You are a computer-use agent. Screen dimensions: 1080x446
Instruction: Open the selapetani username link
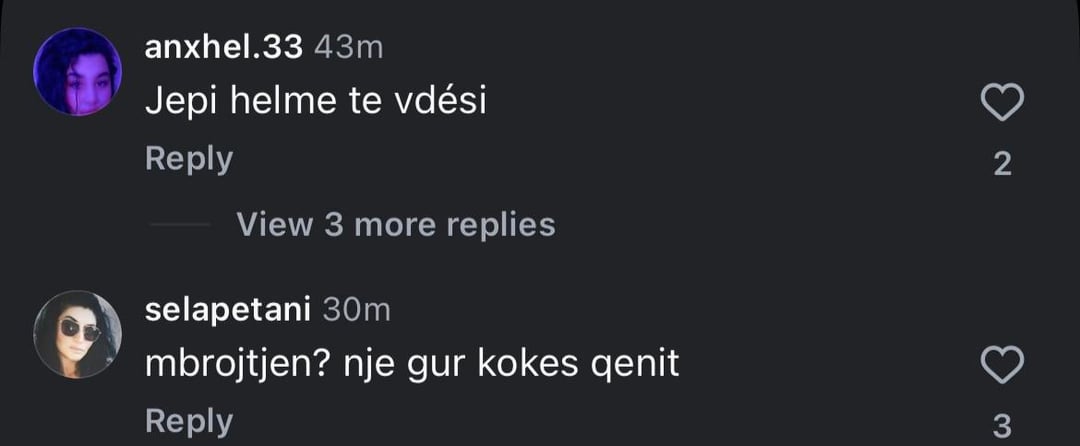click(229, 310)
